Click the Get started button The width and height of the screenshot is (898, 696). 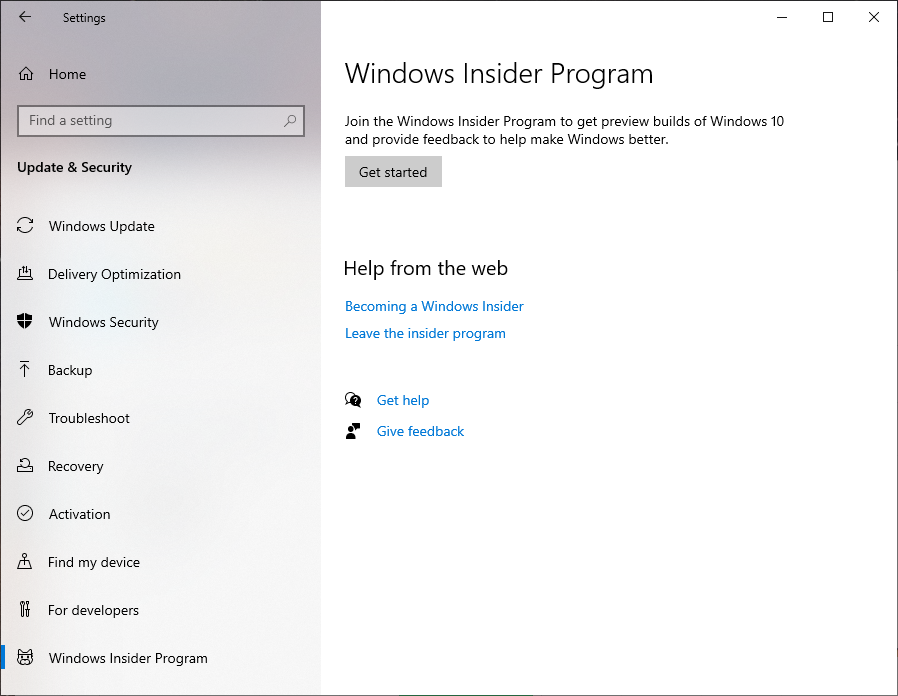(393, 171)
